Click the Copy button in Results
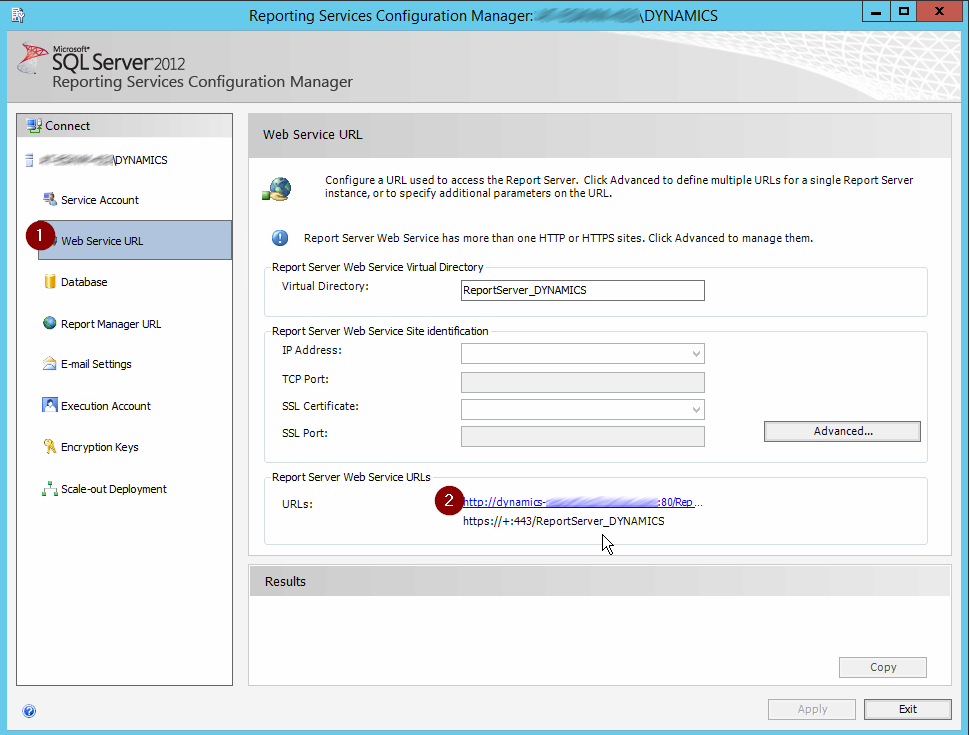This screenshot has height=735, width=970. (883, 668)
